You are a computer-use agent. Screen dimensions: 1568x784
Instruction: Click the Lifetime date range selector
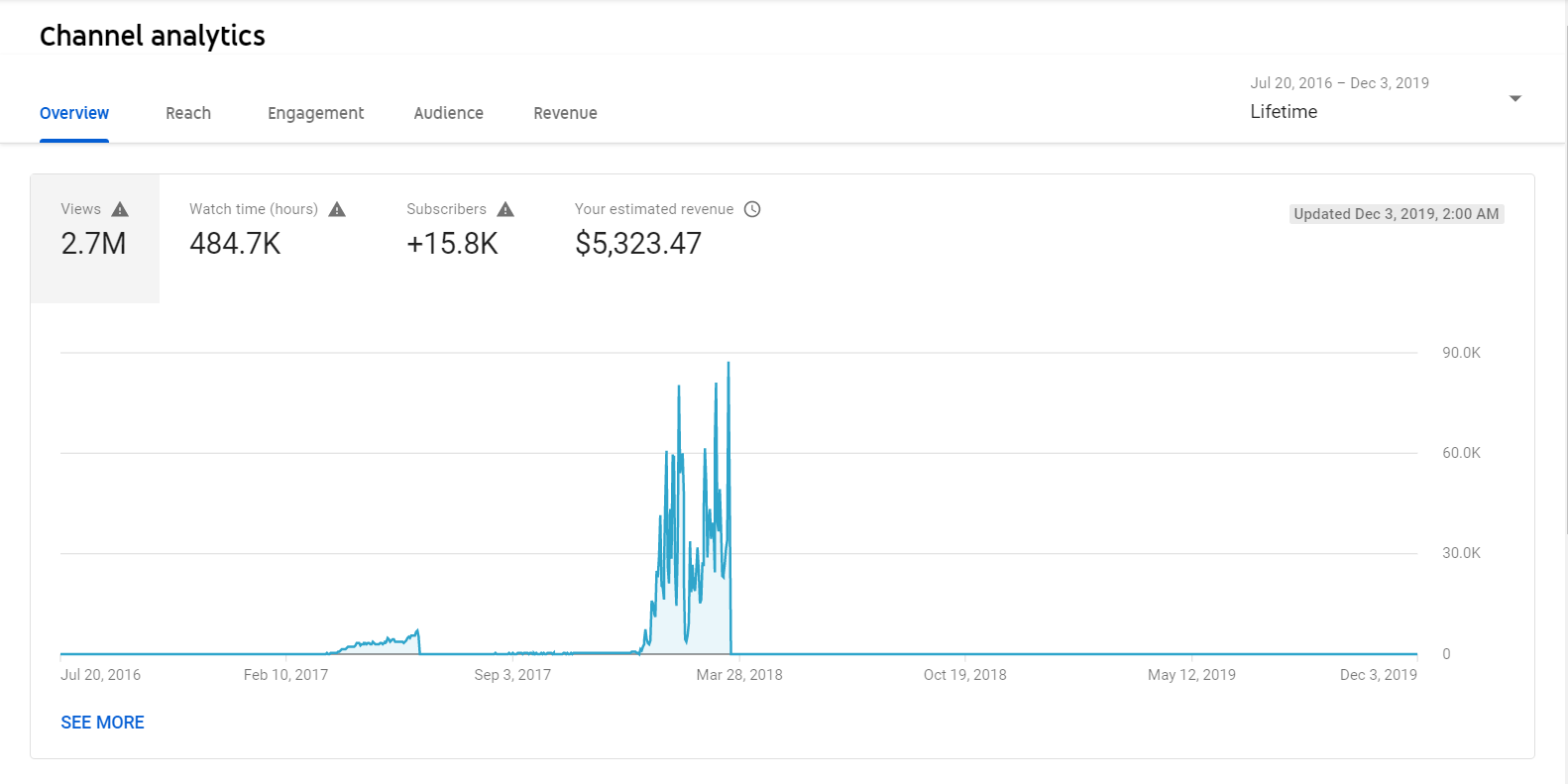[x=1385, y=98]
